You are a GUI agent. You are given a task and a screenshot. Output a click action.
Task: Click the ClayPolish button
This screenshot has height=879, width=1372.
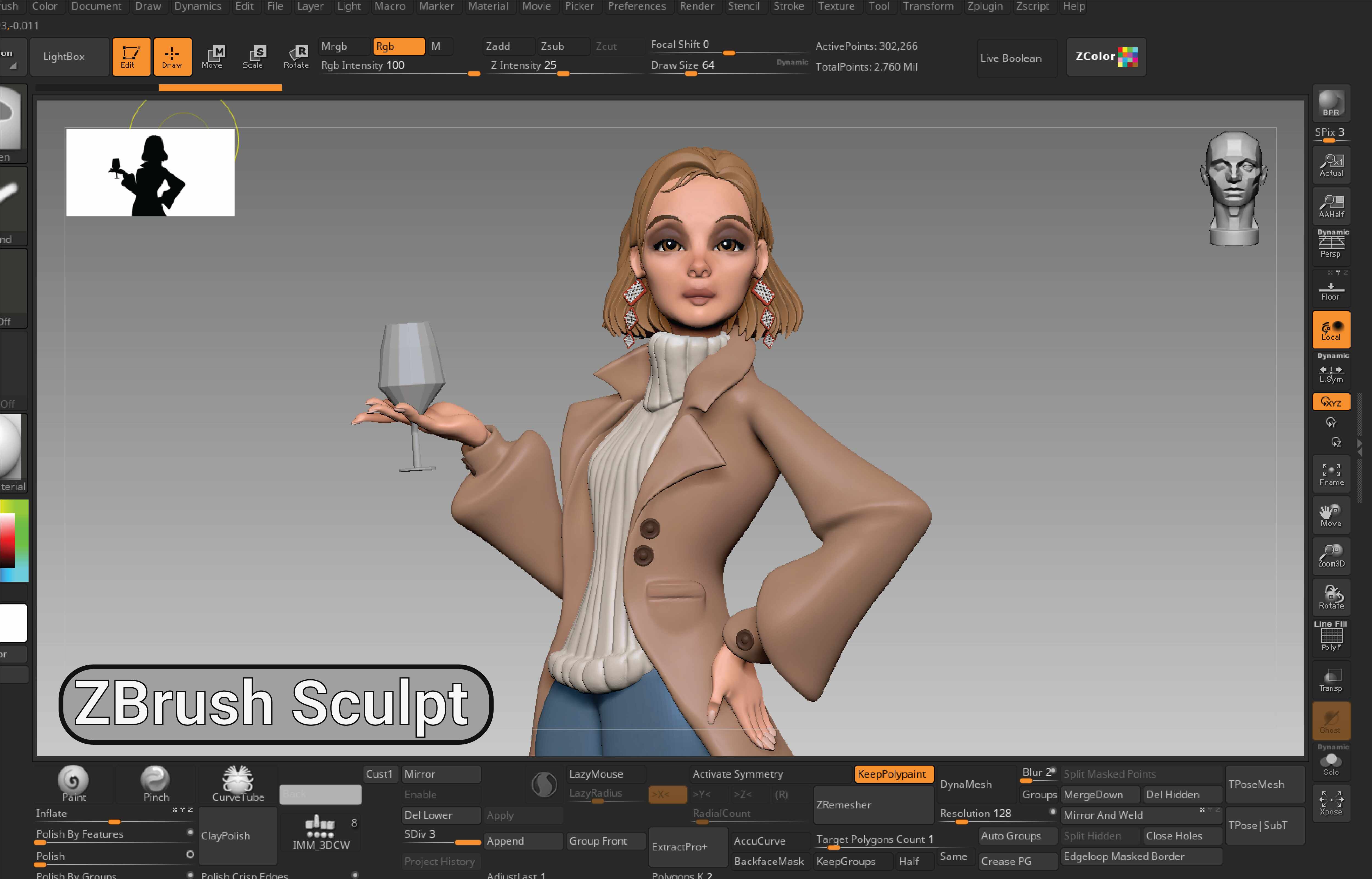click(237, 836)
